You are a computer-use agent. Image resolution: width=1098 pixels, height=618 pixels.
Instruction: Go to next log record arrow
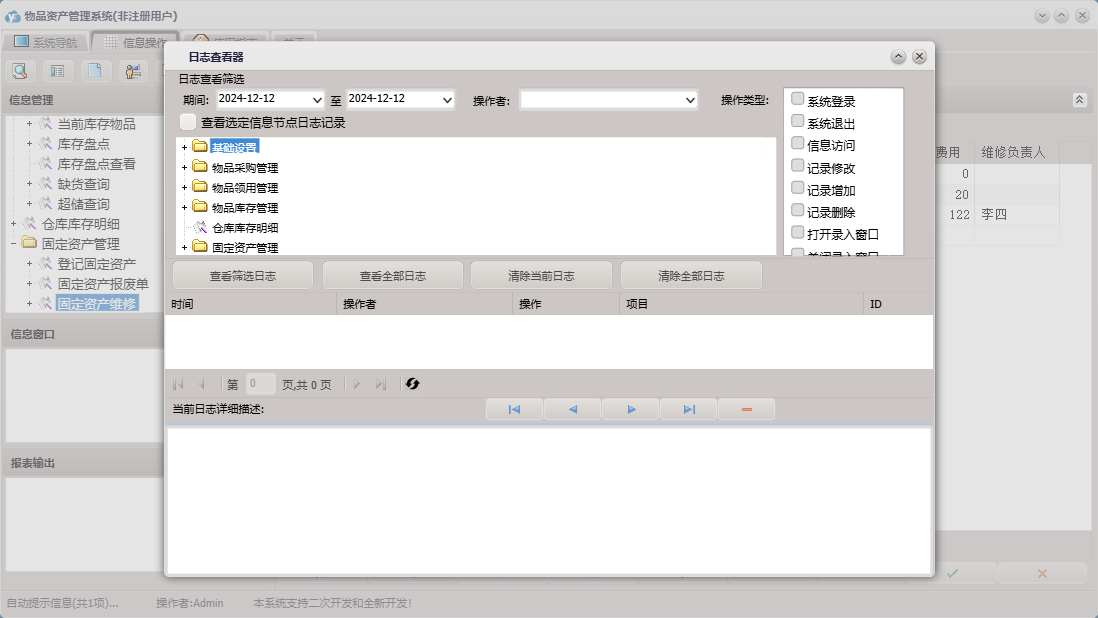click(x=631, y=409)
